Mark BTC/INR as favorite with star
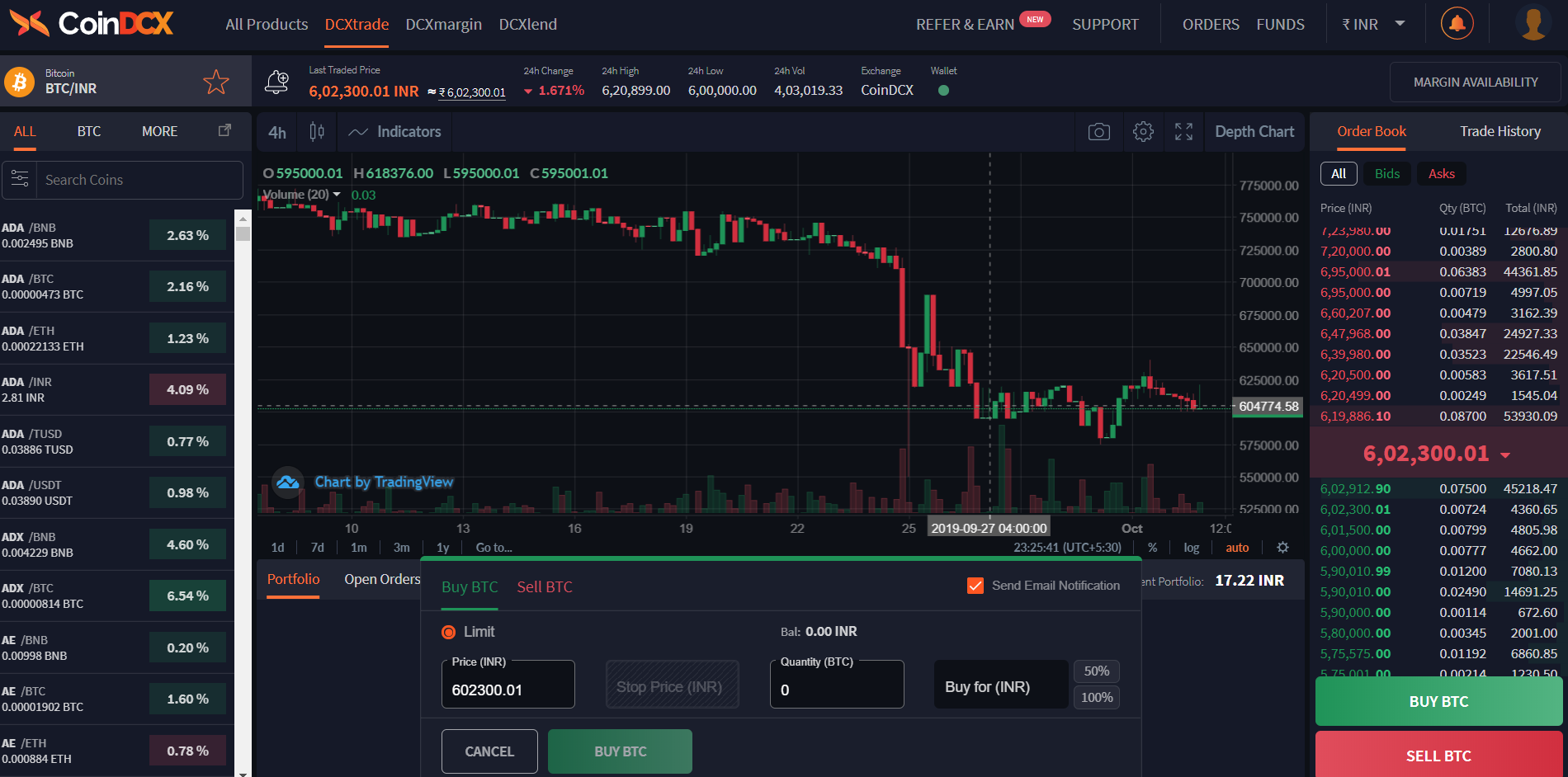1568x777 pixels. click(x=216, y=82)
